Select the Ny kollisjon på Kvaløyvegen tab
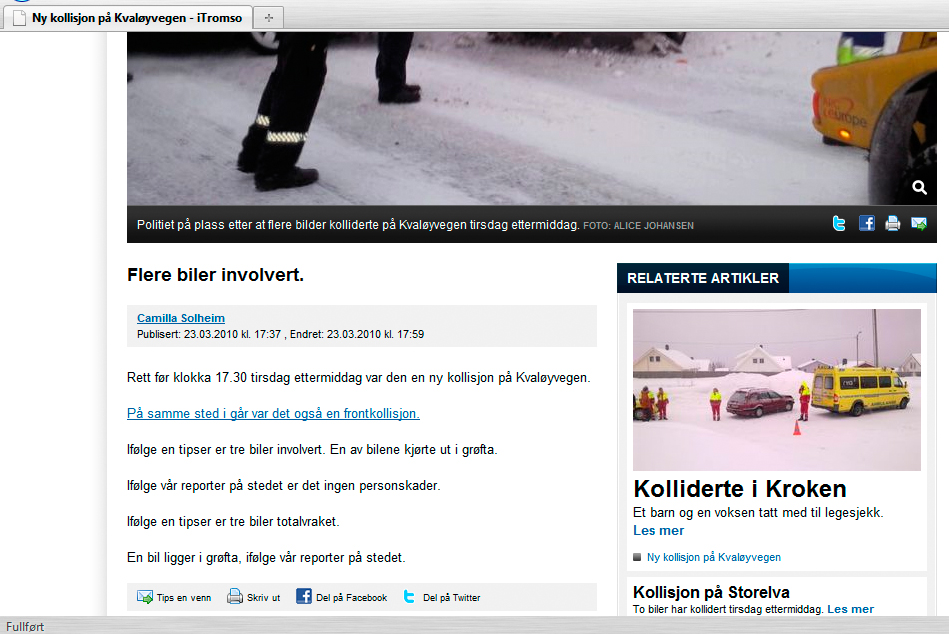The width and height of the screenshot is (949, 634). [128, 18]
